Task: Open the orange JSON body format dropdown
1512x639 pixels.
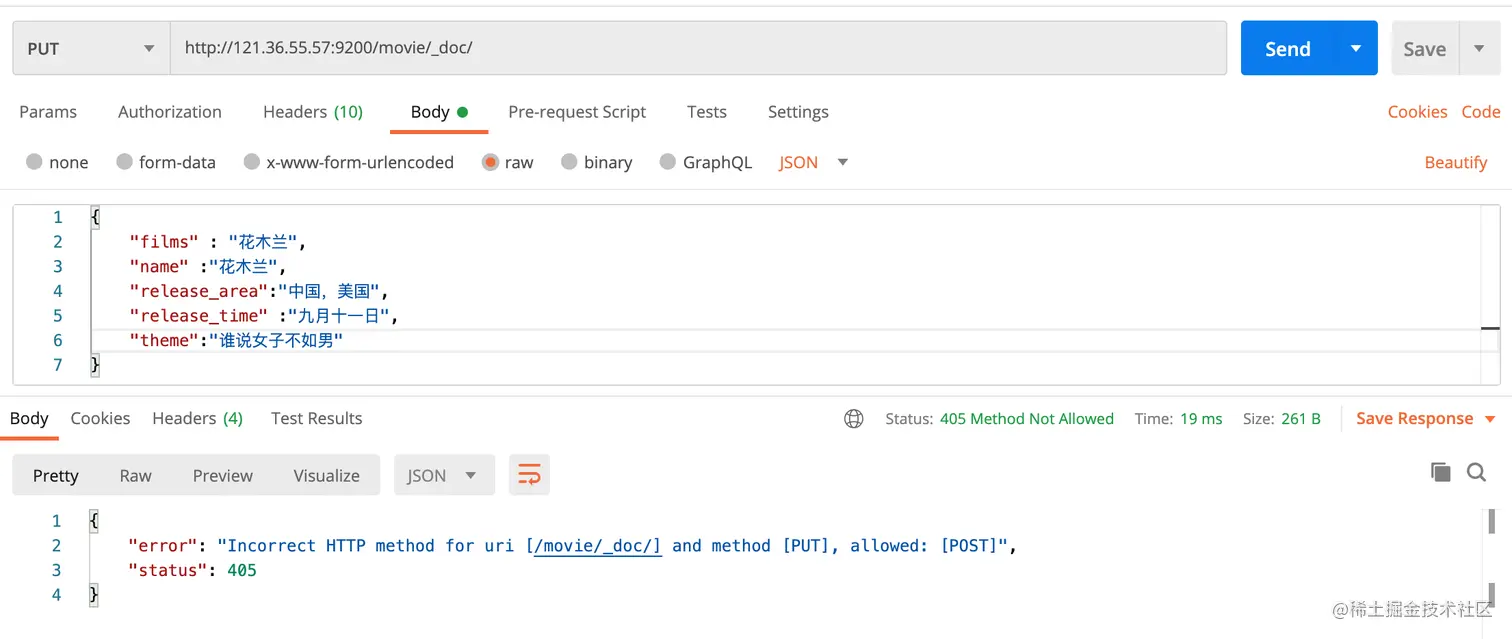Action: [813, 162]
